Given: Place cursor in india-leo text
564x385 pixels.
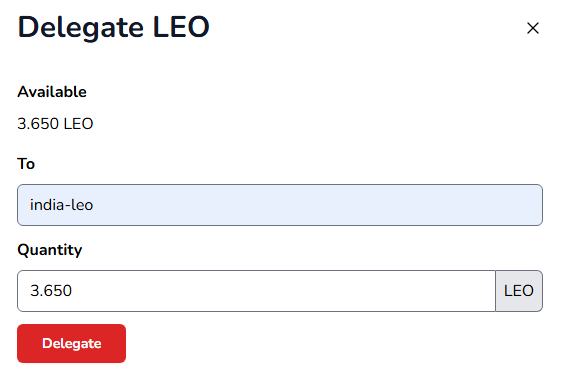Looking at the screenshot, I should click(62, 205).
